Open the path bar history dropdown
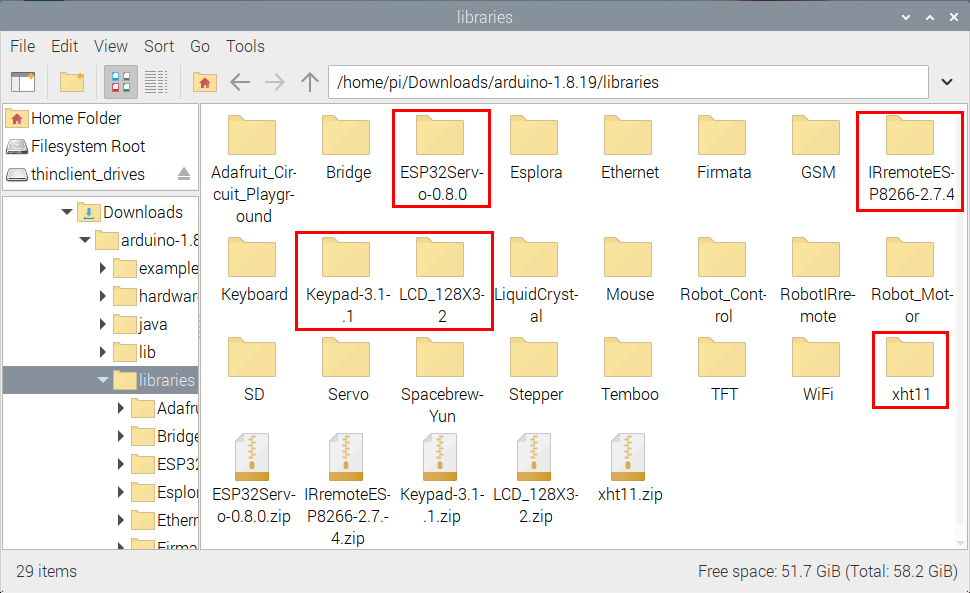The height and width of the screenshot is (593, 970). (947, 82)
